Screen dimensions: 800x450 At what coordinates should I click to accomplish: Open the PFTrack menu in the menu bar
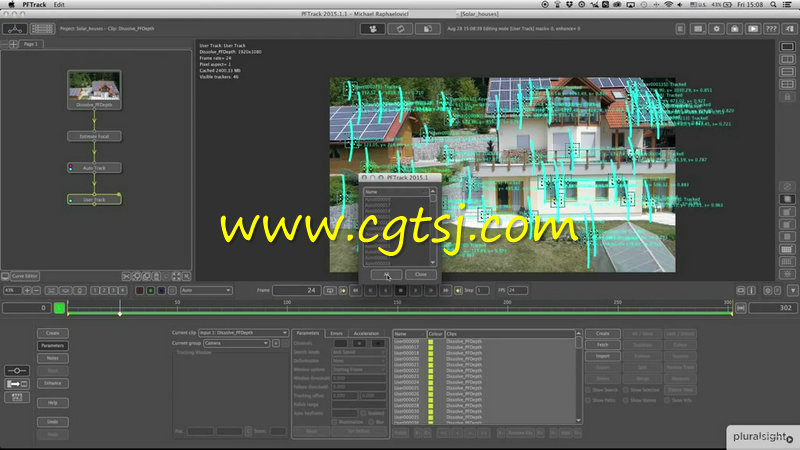34,4
